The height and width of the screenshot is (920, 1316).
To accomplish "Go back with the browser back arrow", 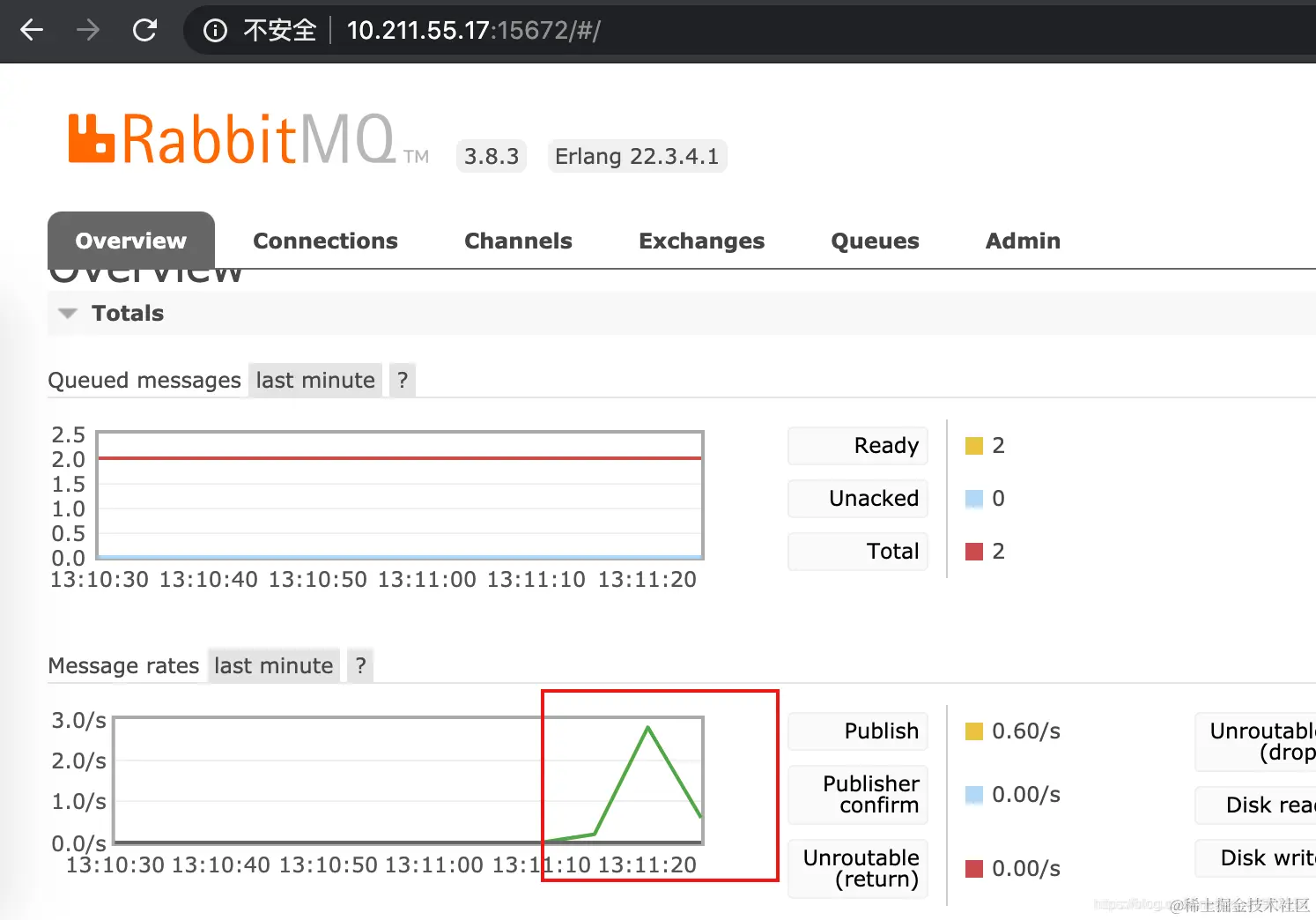I will tap(32, 30).
